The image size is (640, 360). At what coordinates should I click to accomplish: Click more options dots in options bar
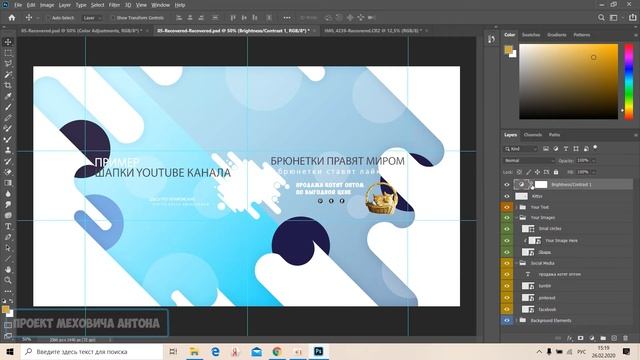tap(287, 18)
